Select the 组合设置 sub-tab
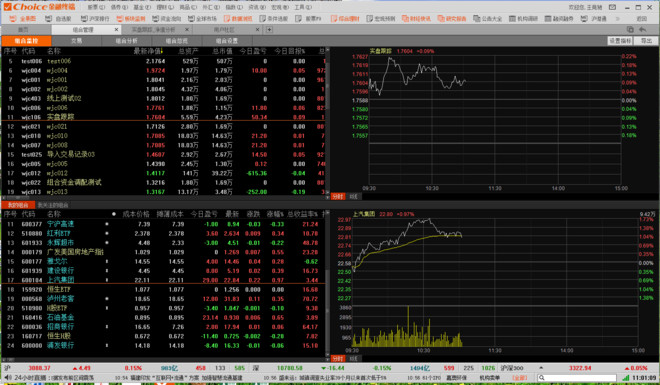This screenshot has height=385, width=660. pos(227,41)
